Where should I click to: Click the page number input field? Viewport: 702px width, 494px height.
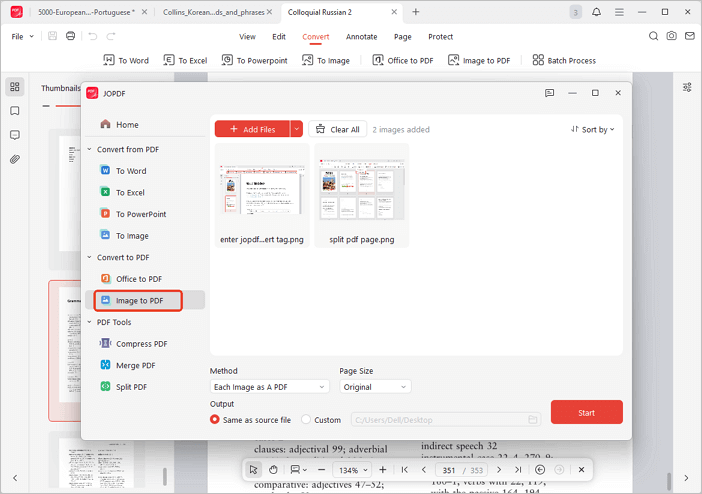point(449,470)
